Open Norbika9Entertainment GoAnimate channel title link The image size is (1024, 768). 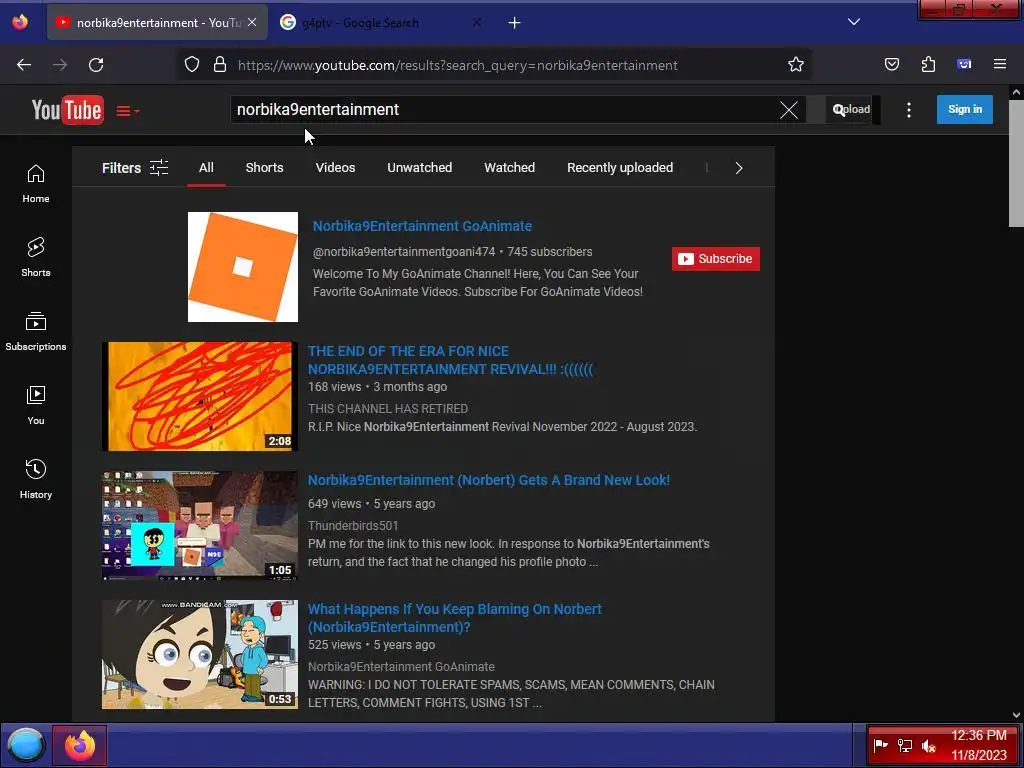pyautogui.click(x=422, y=226)
